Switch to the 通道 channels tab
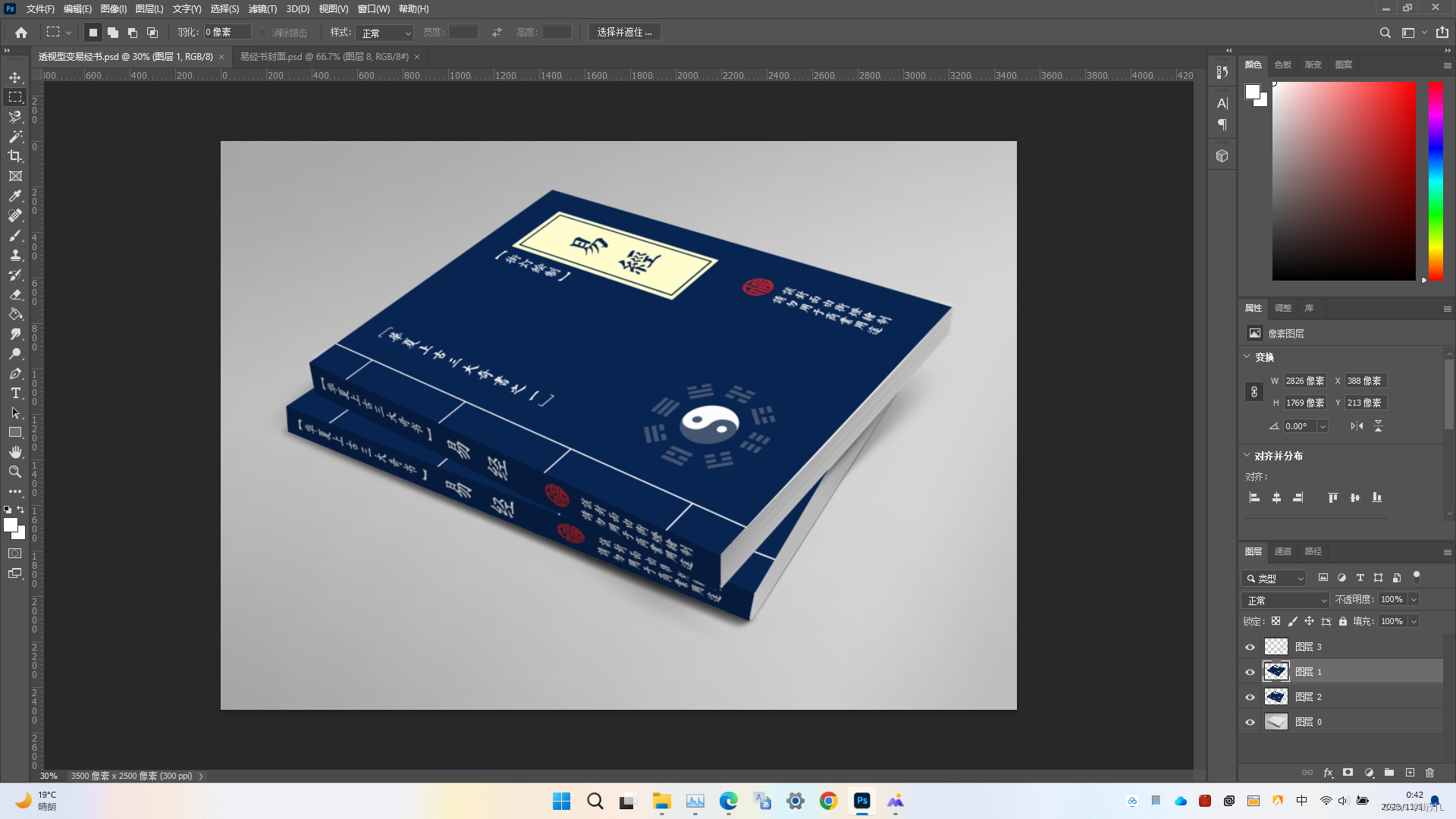 [1282, 551]
